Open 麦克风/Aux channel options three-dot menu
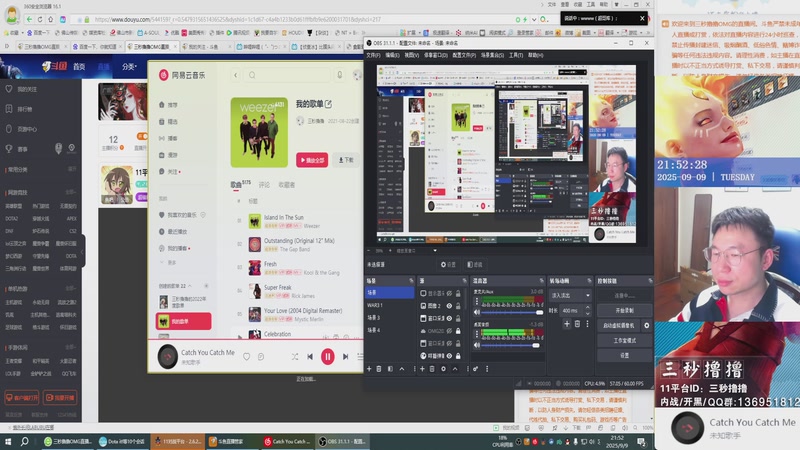Image resolution: width=800 pixels, height=450 pixels. pyautogui.click(x=477, y=302)
